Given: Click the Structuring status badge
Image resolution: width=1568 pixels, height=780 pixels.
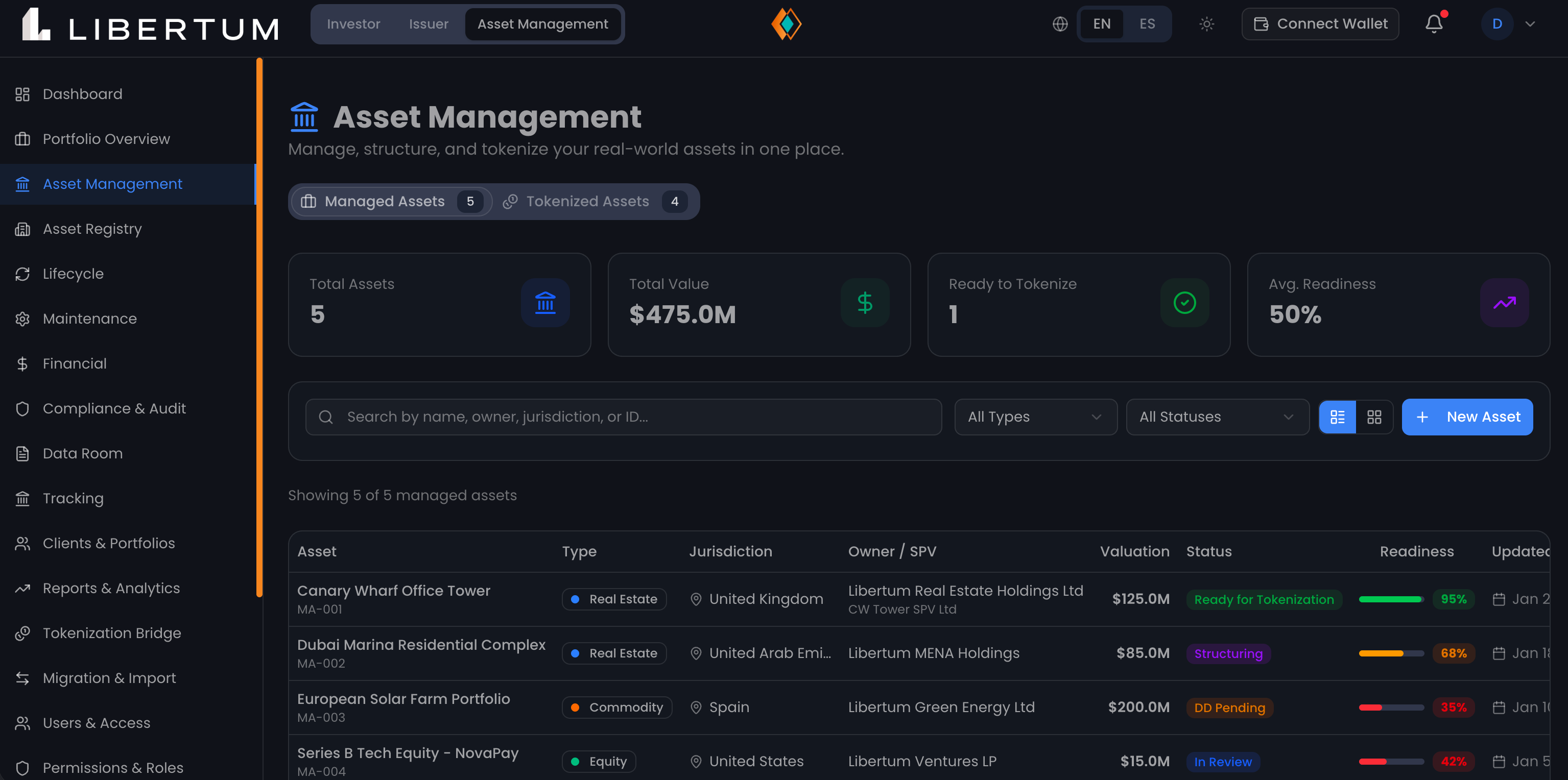Looking at the screenshot, I should tap(1228, 654).
